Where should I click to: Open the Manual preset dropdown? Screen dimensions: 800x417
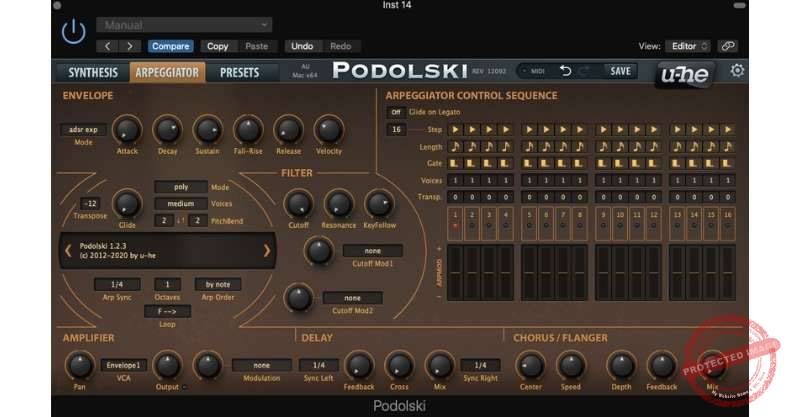click(x=184, y=24)
